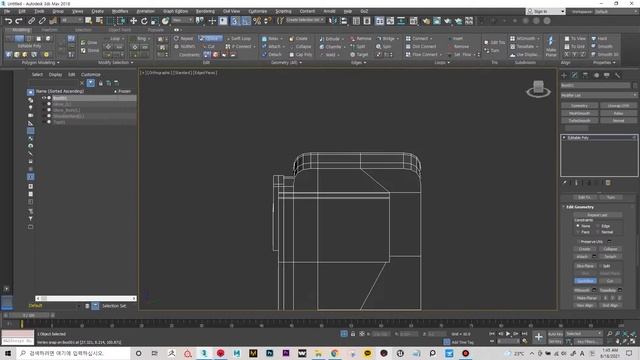
Task: Click the Windows Start button
Action: (8, 353)
